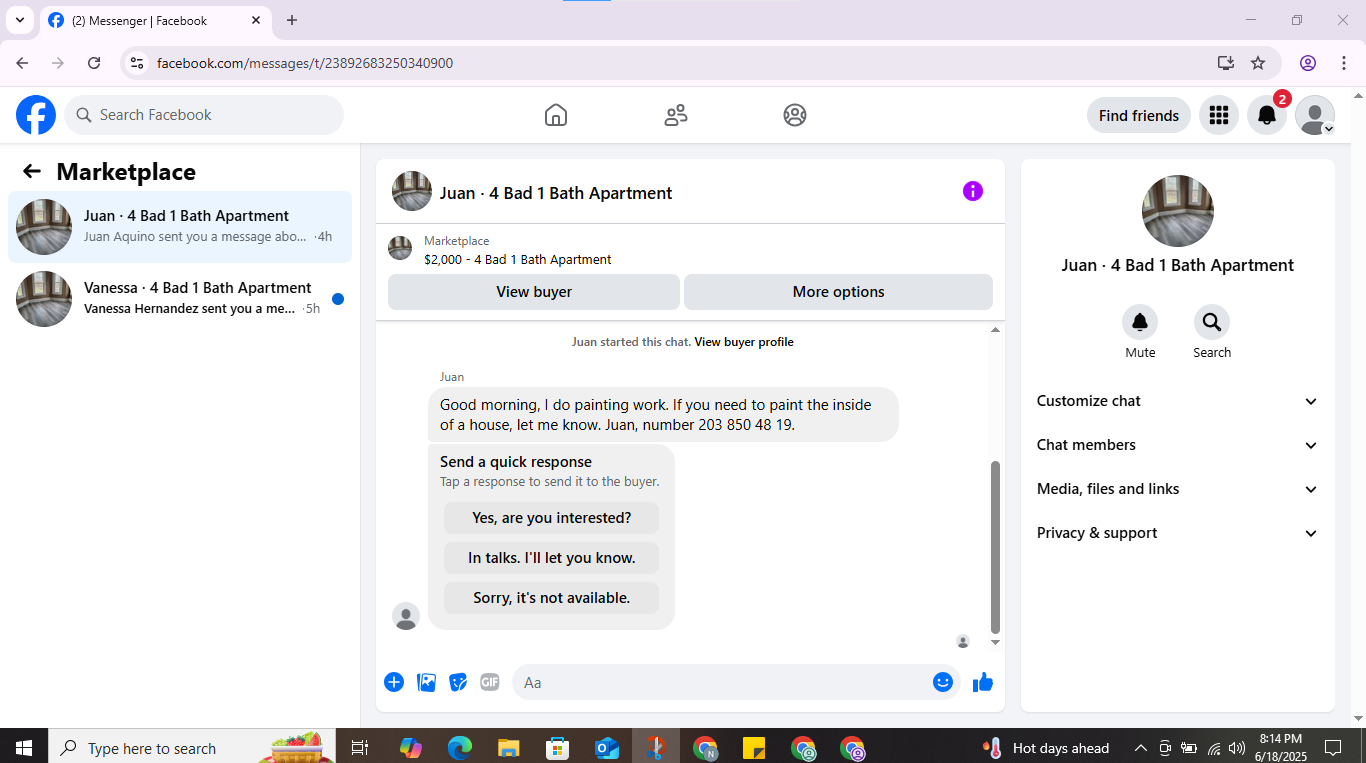This screenshot has width=1366, height=763.
Task: Open the emoji picker in message box
Action: pyautogui.click(x=943, y=682)
